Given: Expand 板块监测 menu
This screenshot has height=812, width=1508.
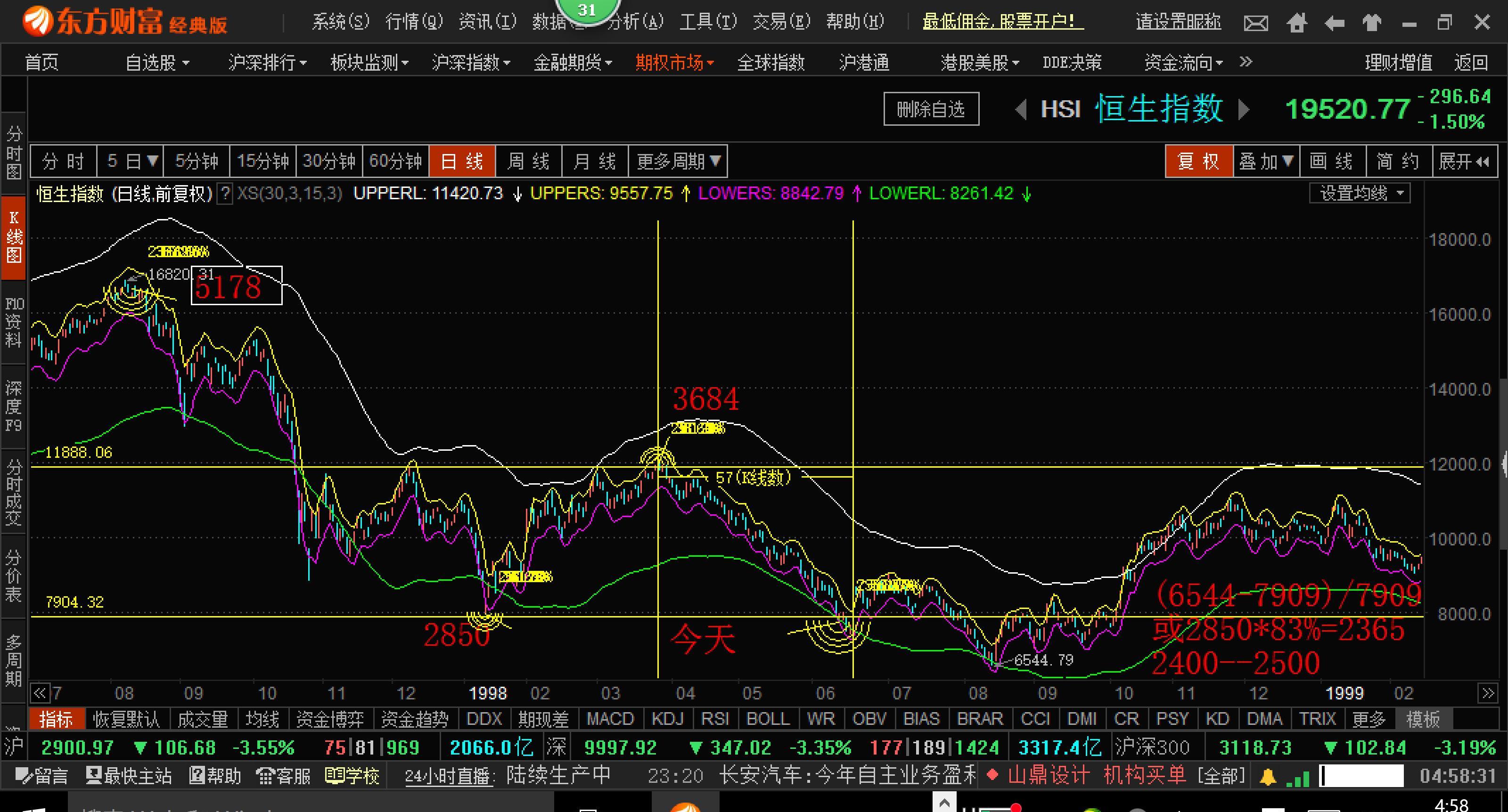Looking at the screenshot, I should tap(369, 62).
